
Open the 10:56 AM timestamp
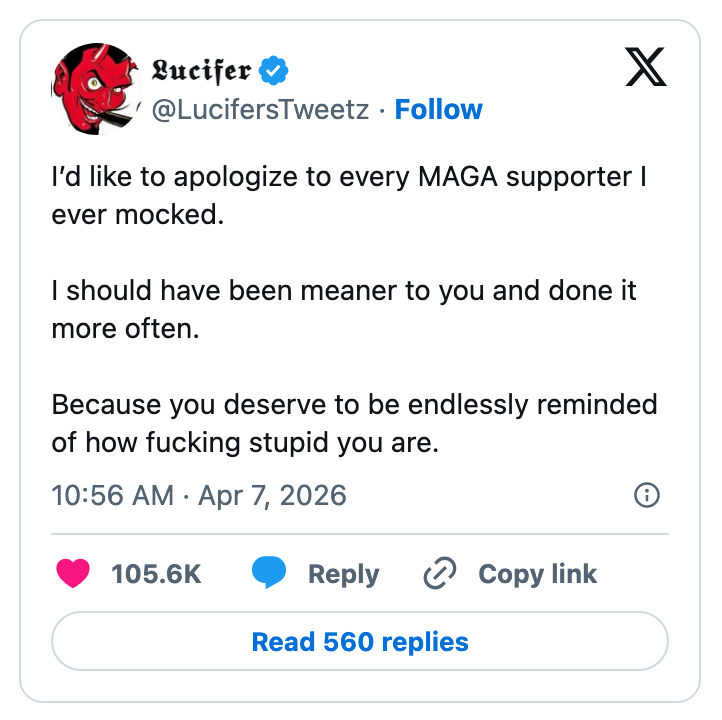pos(112,494)
